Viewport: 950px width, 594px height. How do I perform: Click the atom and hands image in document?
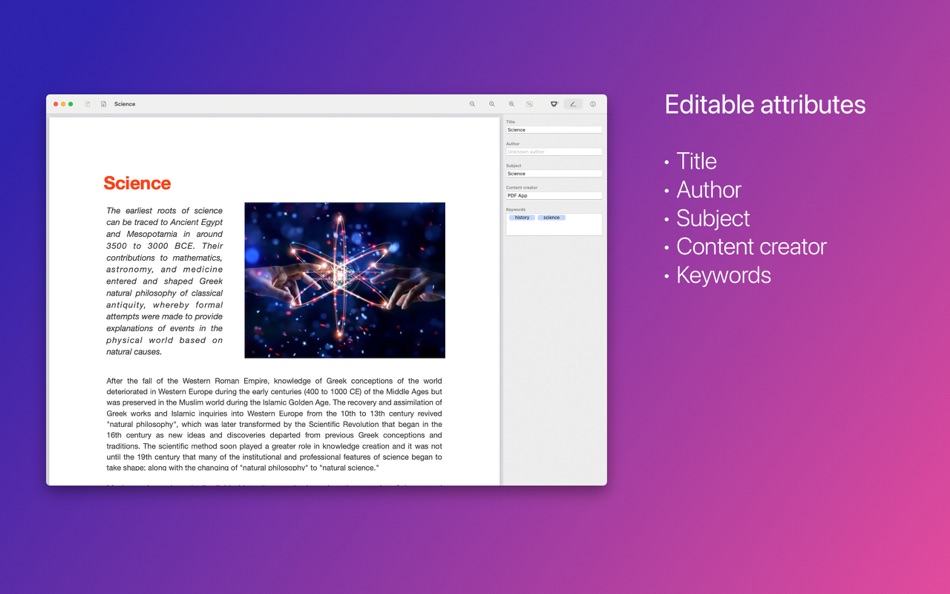click(x=345, y=280)
